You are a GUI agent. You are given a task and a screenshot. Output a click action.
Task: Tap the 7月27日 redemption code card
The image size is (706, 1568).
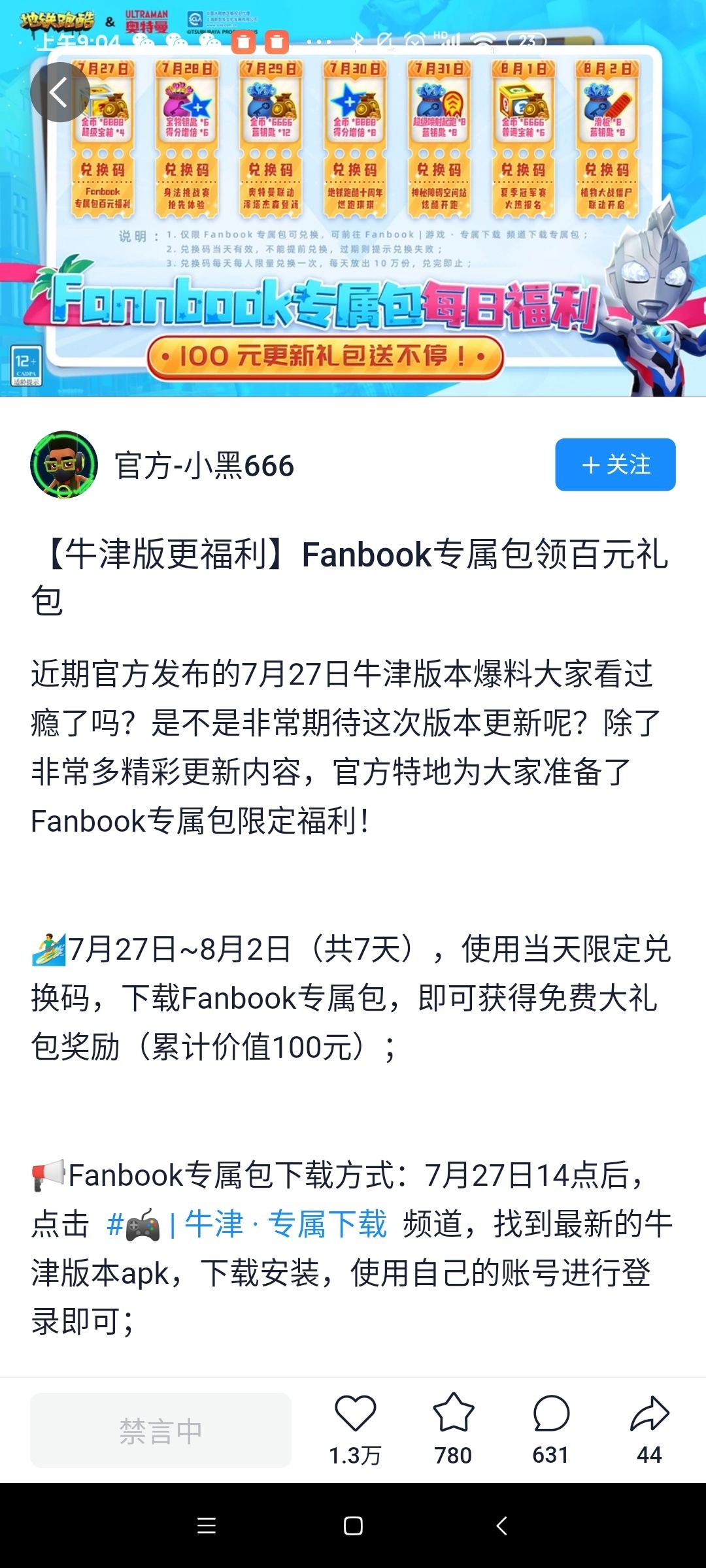103,138
